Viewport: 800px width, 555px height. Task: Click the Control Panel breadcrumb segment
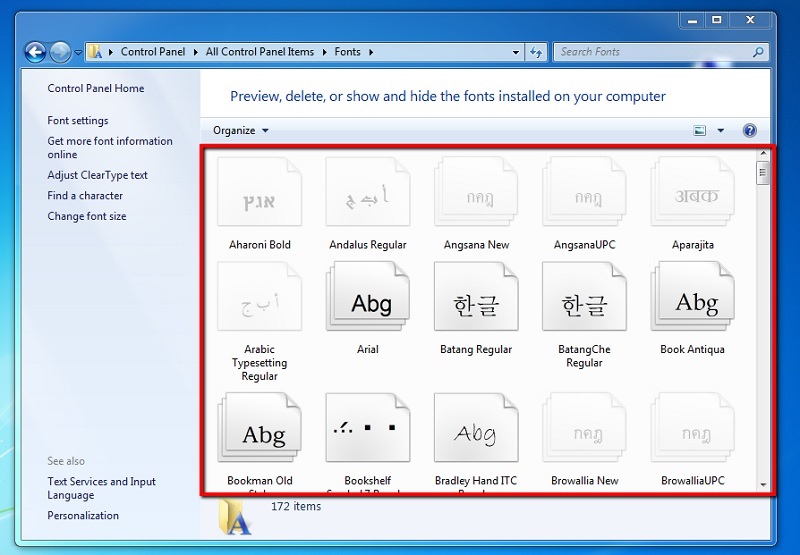[152, 52]
